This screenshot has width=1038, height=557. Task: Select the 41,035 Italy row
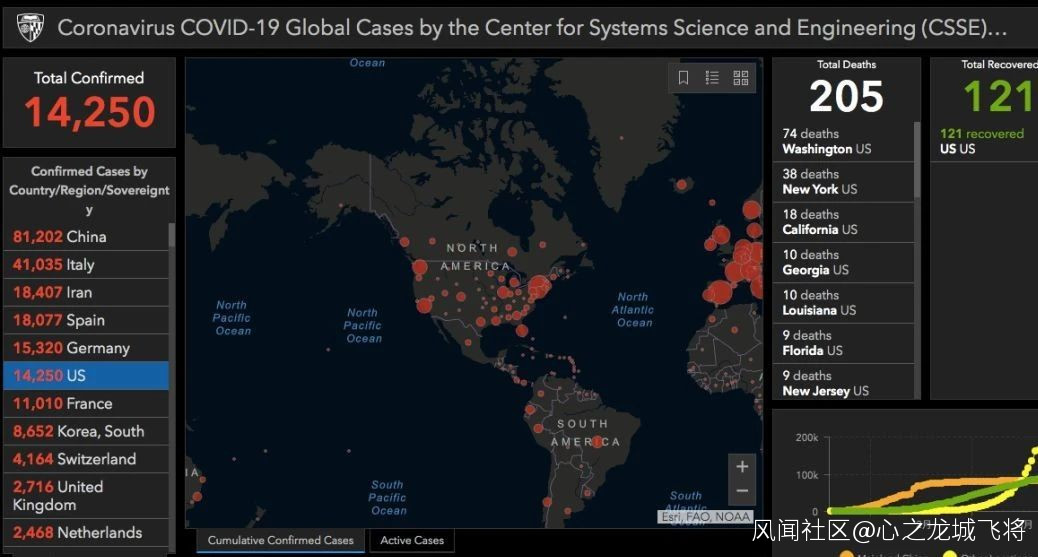tap(86, 264)
